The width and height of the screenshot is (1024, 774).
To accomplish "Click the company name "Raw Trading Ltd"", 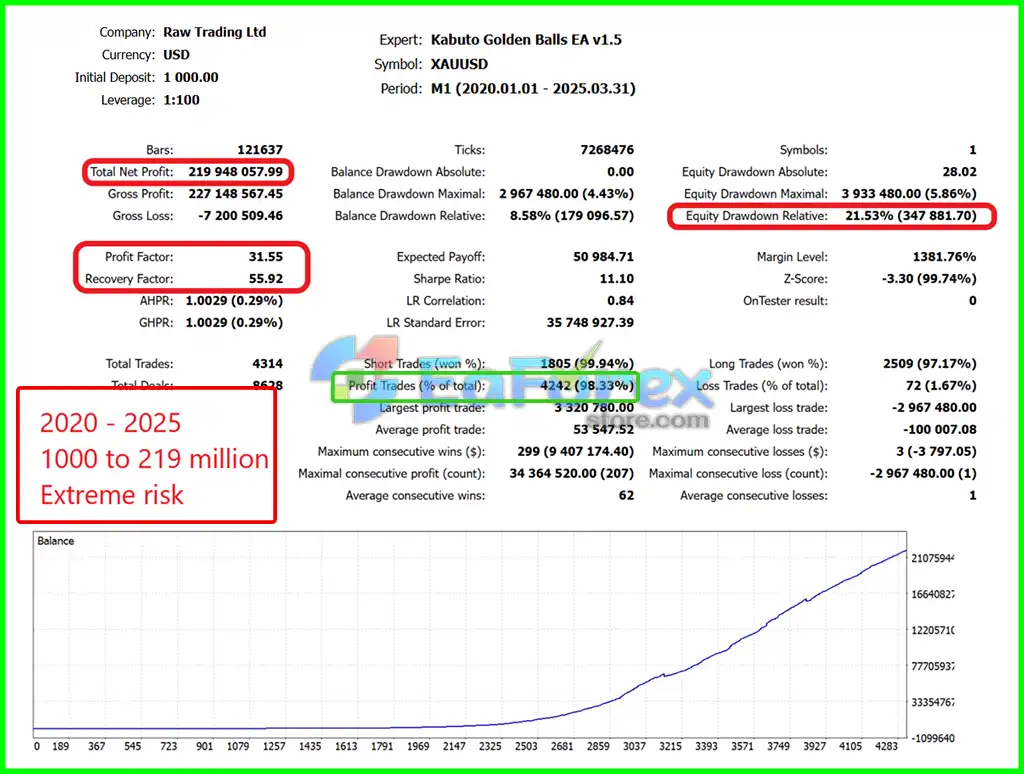I will (x=215, y=32).
